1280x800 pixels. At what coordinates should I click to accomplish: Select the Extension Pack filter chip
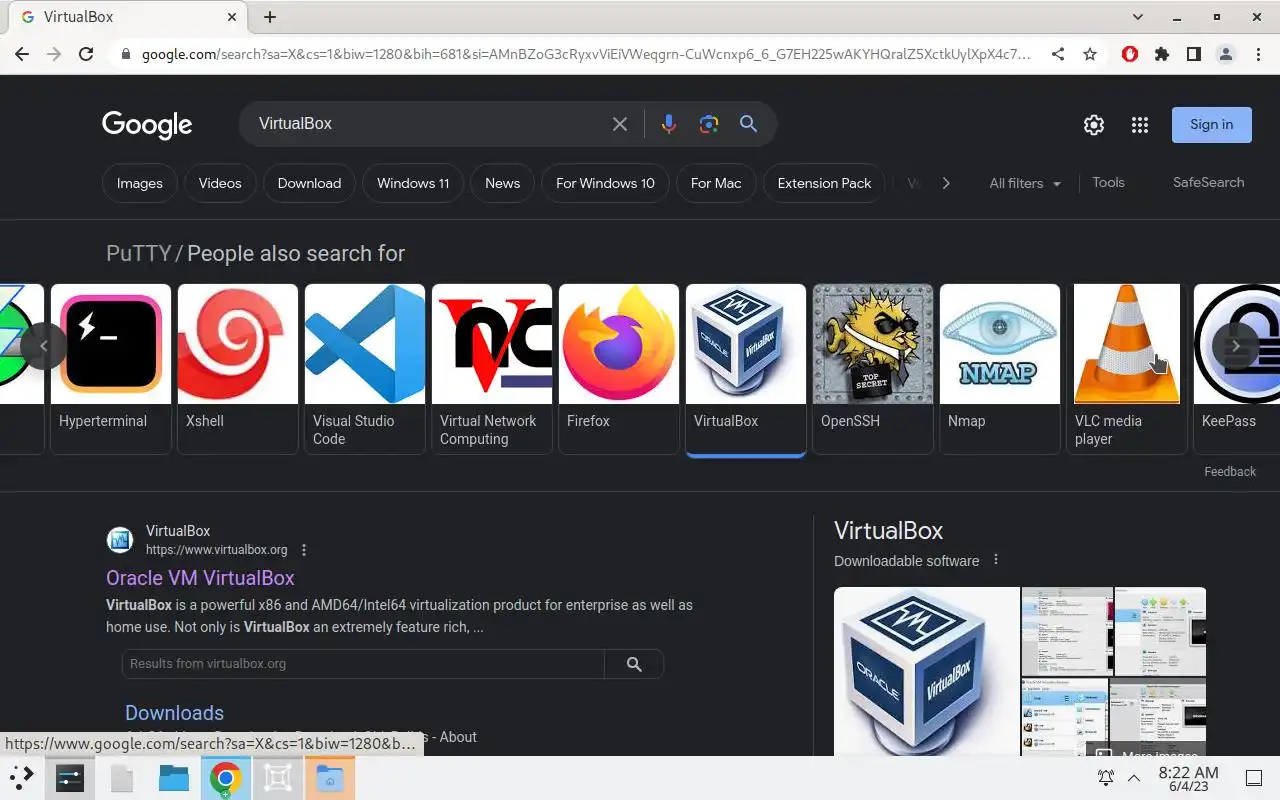(824, 183)
